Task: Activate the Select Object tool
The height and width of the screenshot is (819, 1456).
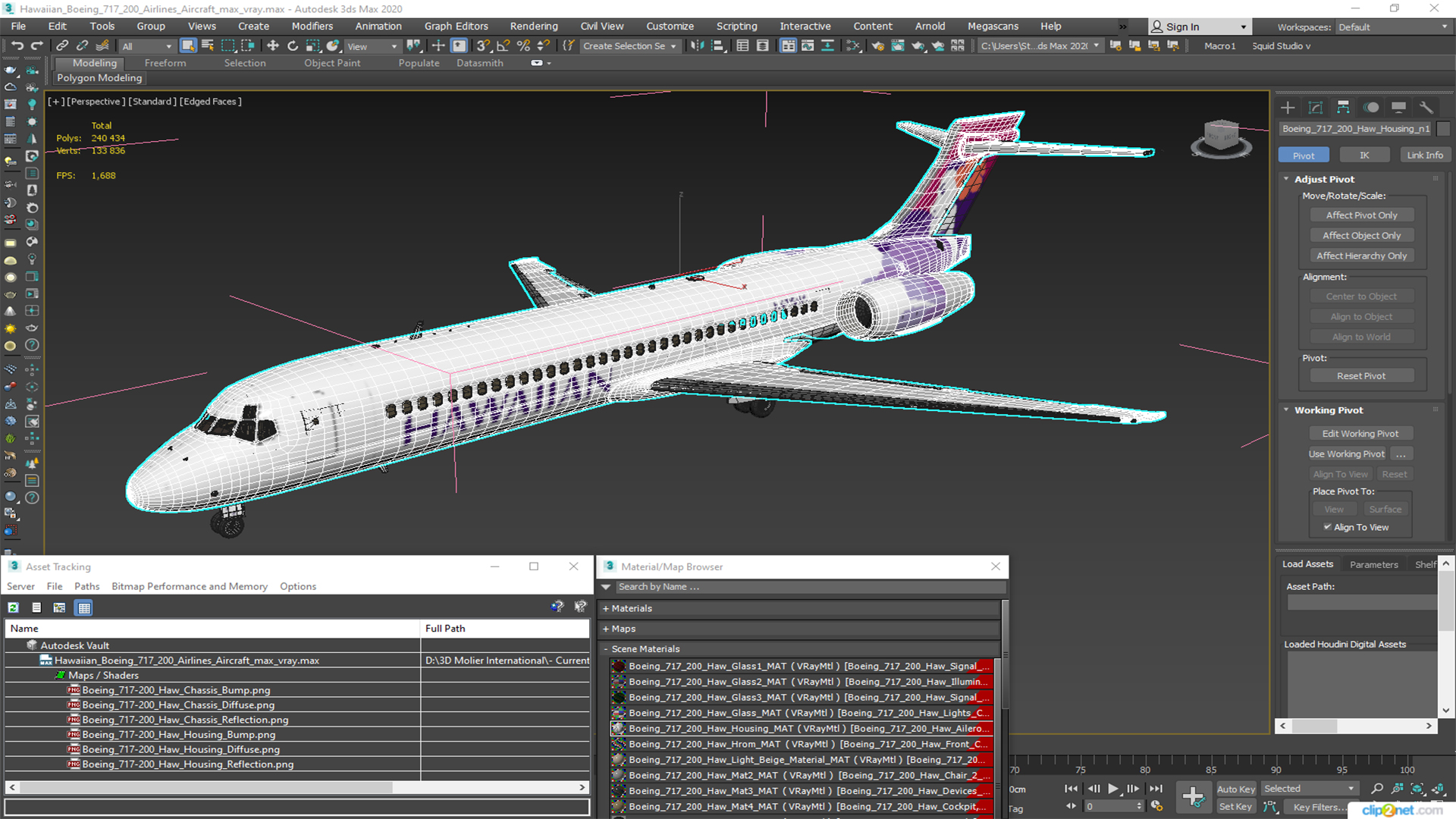Action: coord(188,46)
